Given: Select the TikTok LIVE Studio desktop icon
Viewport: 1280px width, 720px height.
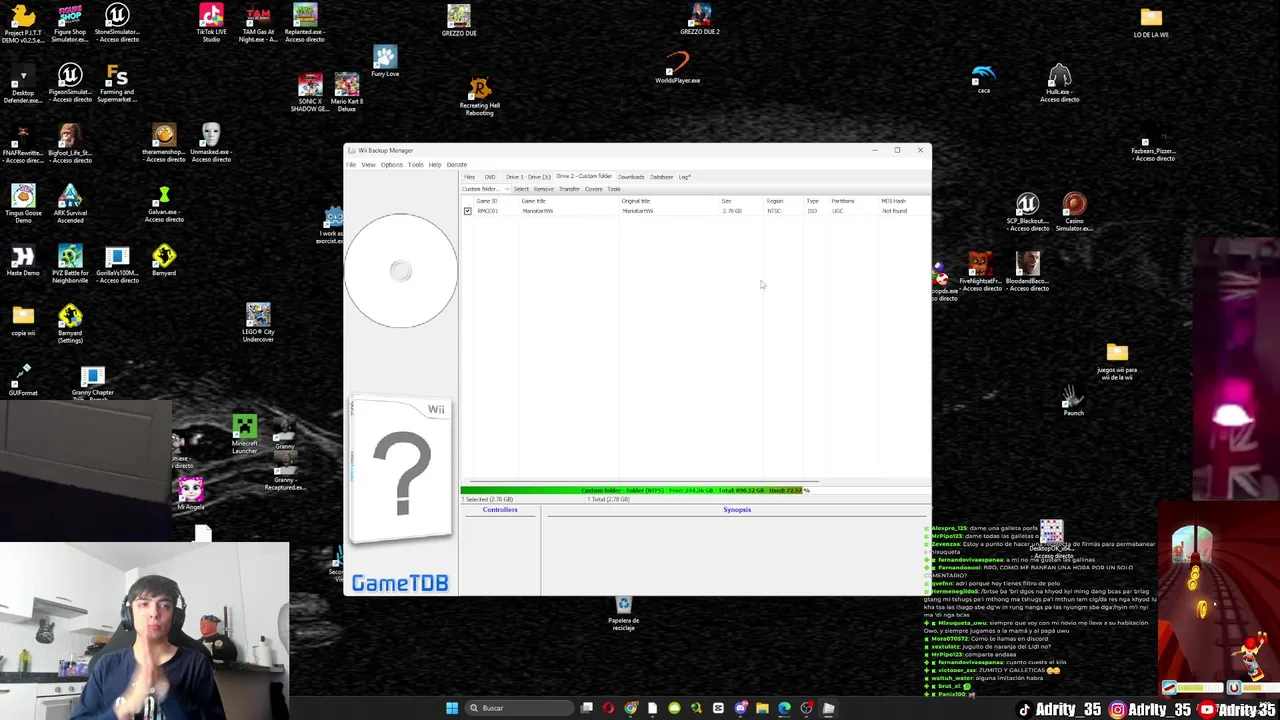Looking at the screenshot, I should 211,23.
